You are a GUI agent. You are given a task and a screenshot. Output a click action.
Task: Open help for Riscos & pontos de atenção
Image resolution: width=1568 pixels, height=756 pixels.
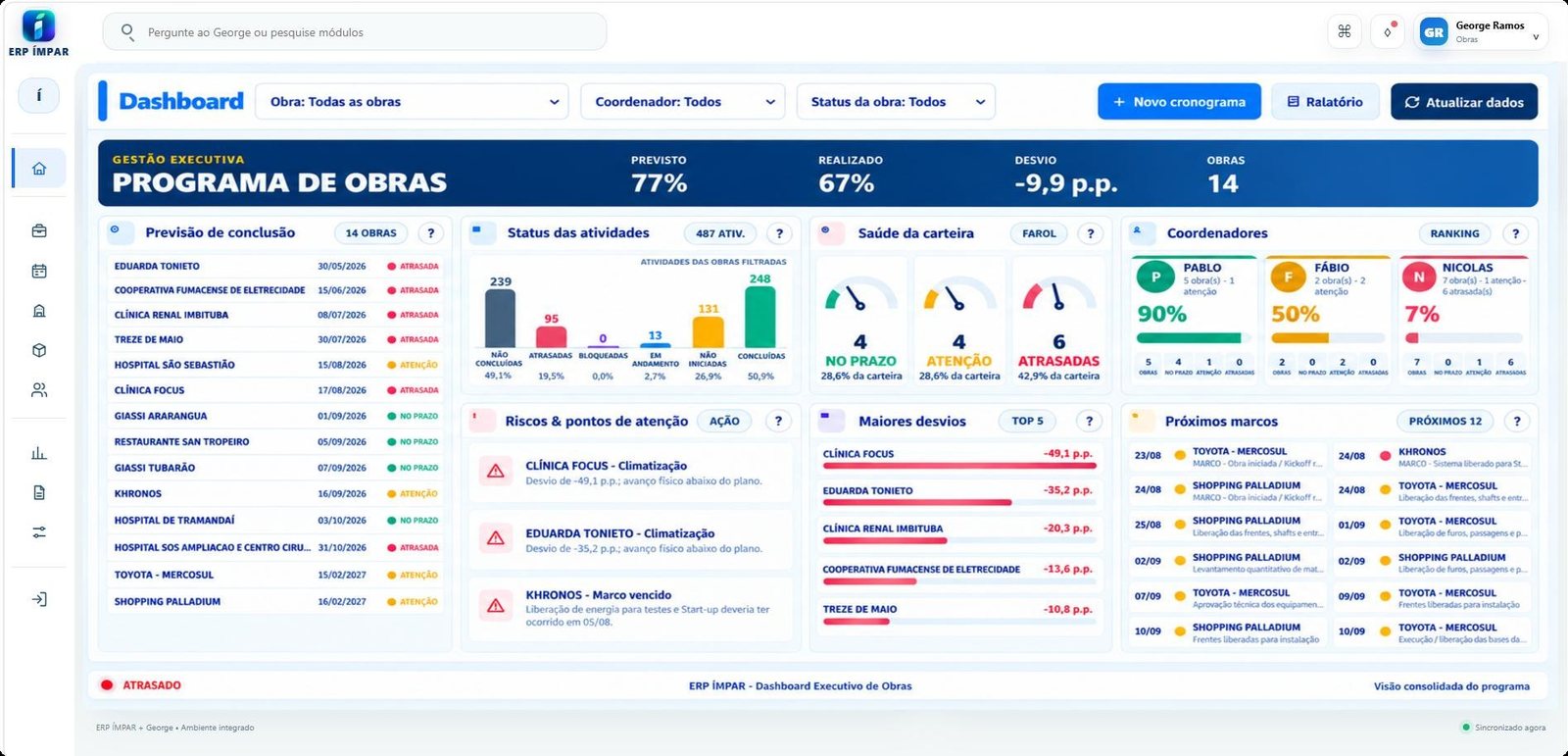(778, 421)
